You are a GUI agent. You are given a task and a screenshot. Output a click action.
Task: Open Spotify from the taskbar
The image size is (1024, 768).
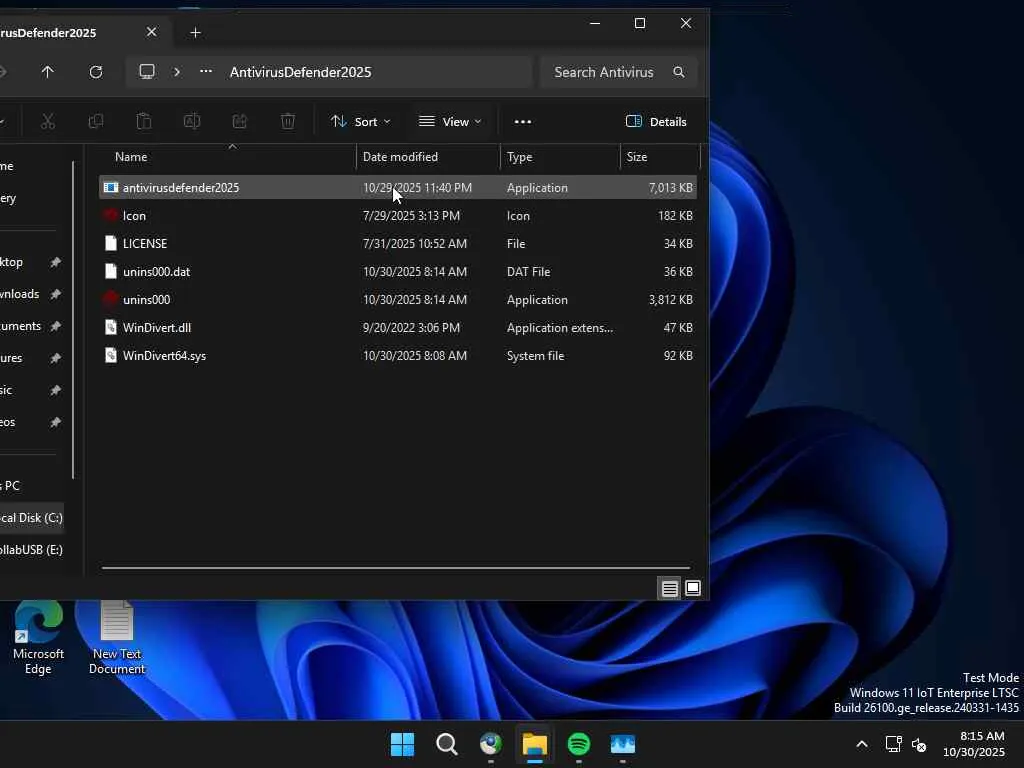pyautogui.click(x=579, y=744)
